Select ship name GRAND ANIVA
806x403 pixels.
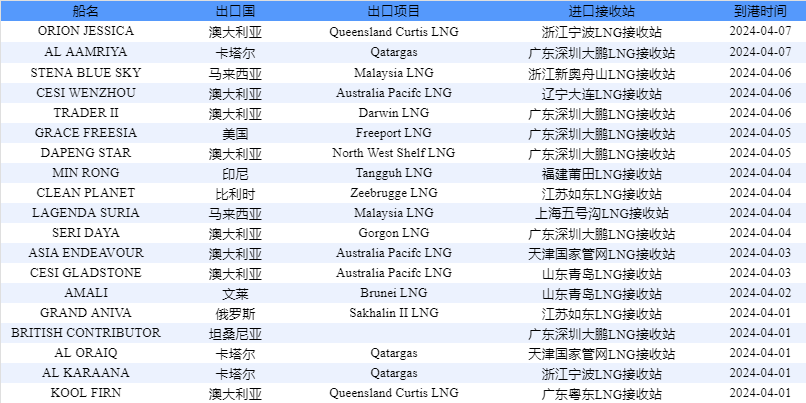pyautogui.click(x=86, y=313)
